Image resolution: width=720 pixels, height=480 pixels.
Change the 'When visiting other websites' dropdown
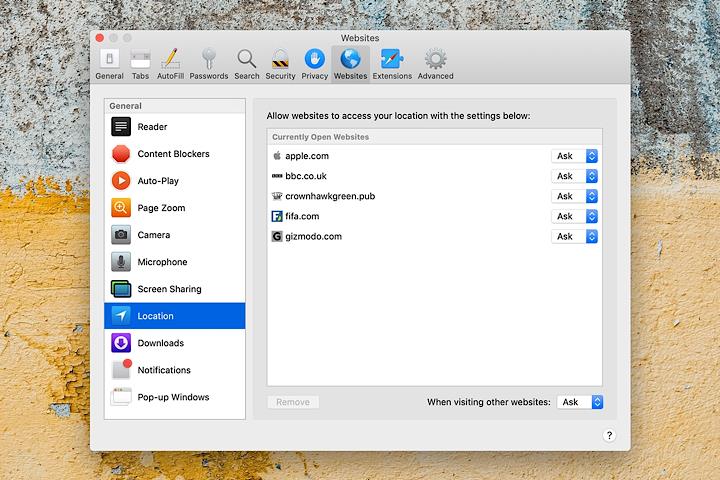[x=580, y=402]
